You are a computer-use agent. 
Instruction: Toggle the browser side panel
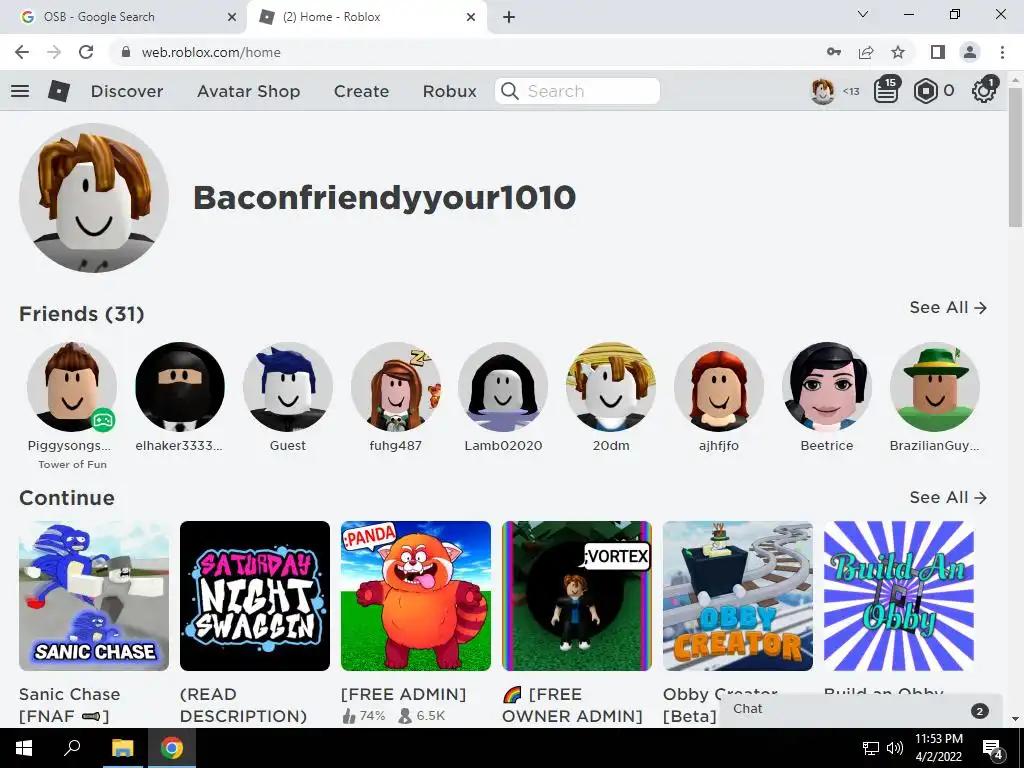coord(938,52)
